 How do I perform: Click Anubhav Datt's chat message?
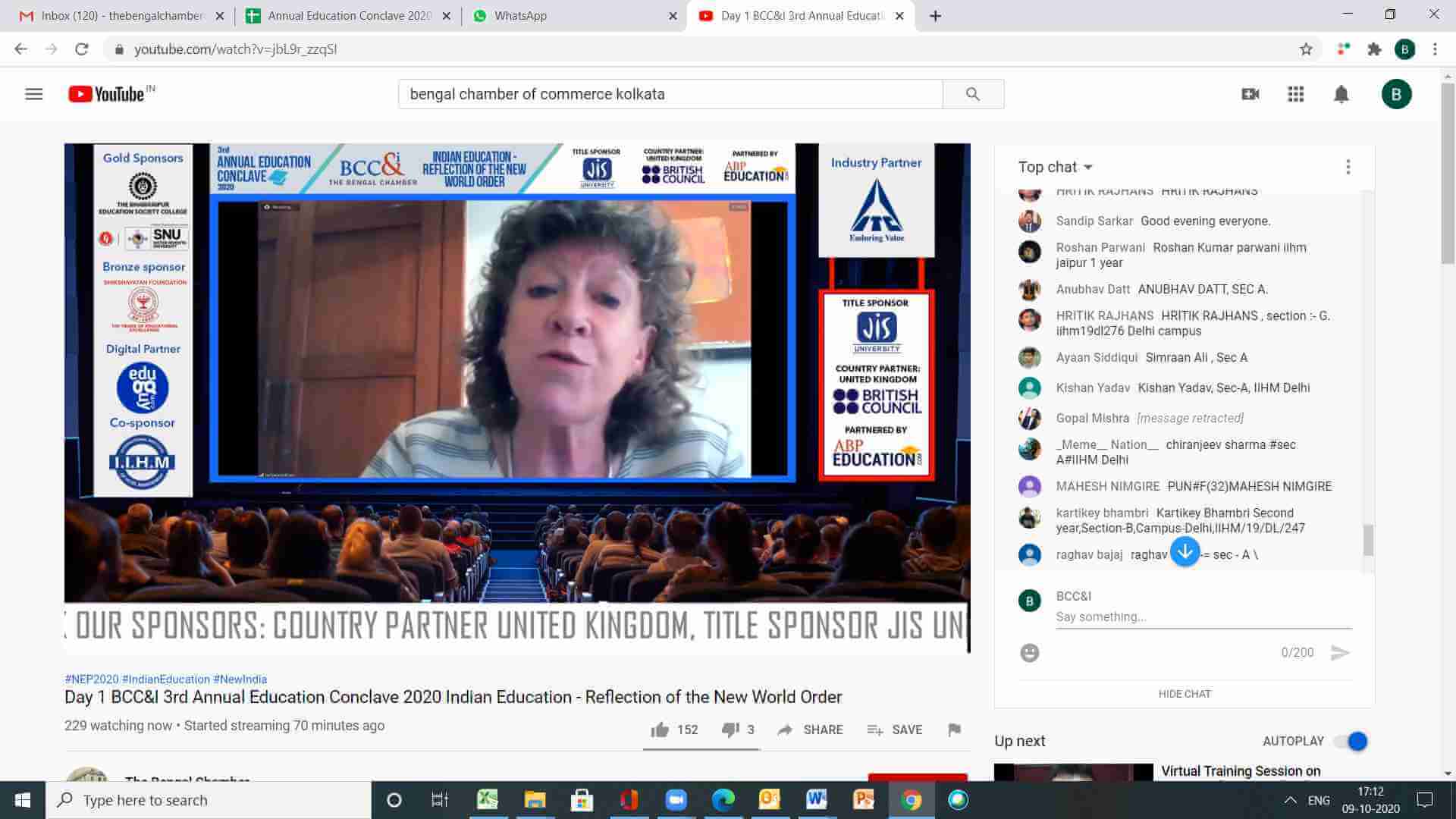tap(1203, 289)
